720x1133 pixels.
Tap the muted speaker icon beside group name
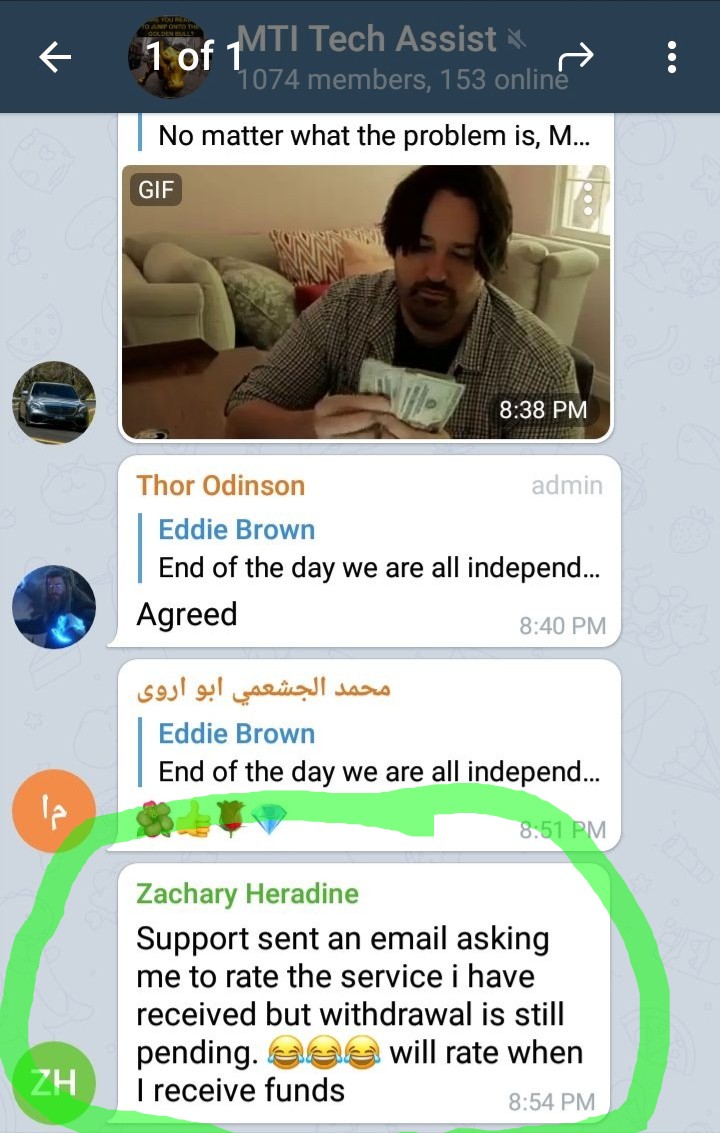point(515,39)
